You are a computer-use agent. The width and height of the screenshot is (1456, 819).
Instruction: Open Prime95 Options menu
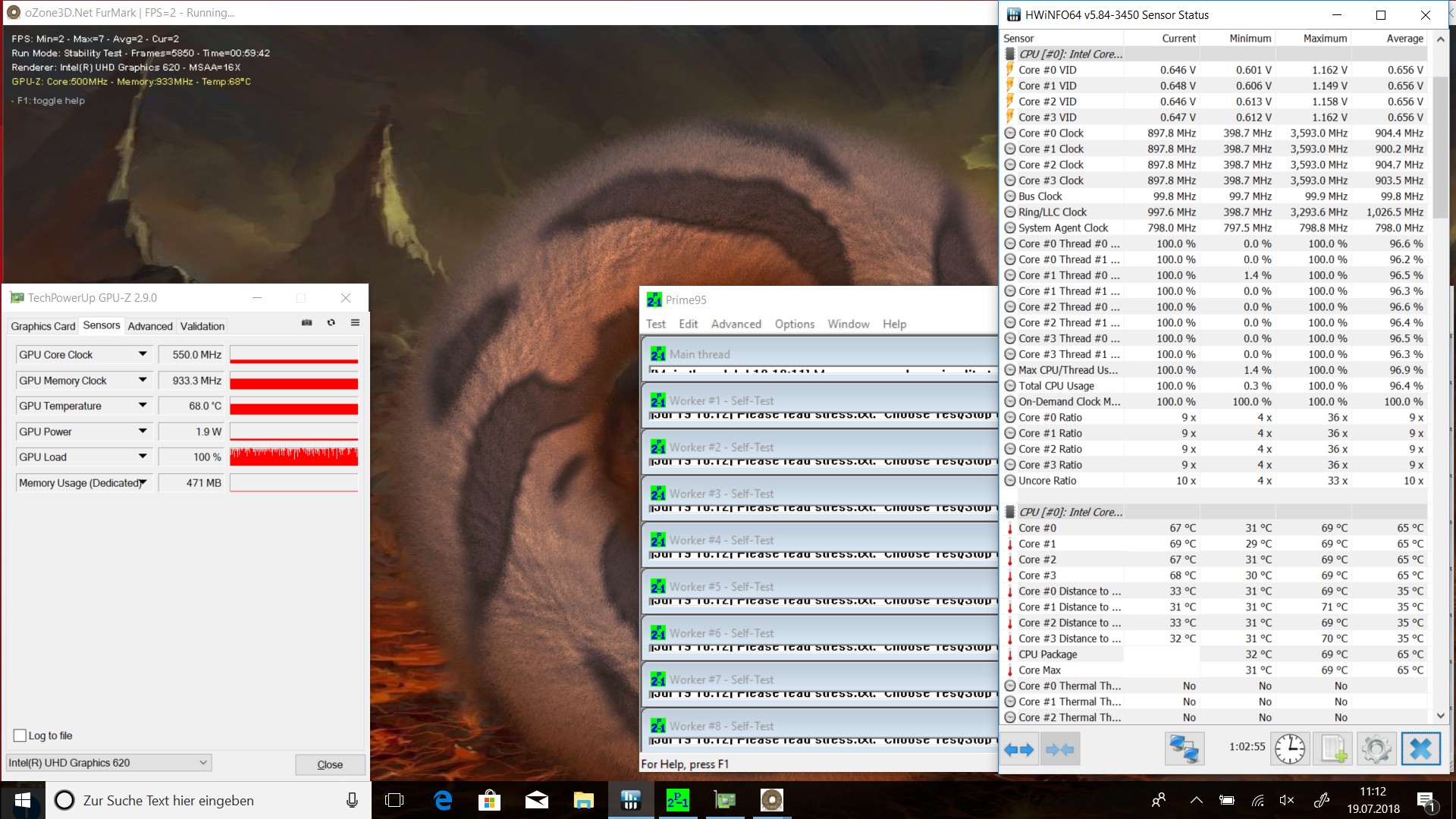point(794,324)
